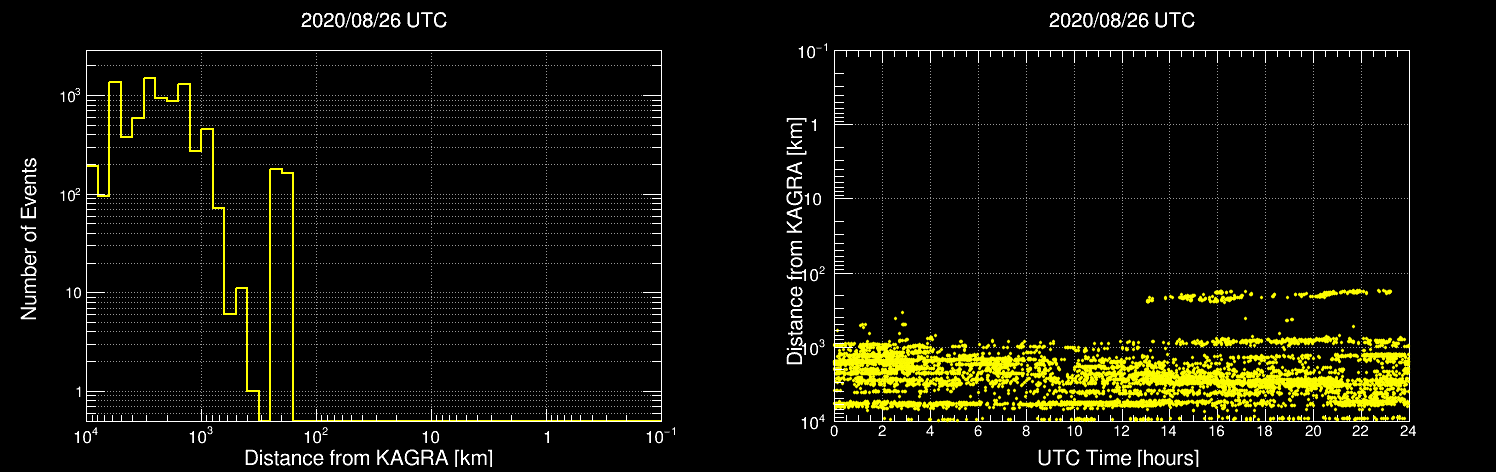Click the 0 hour tick on UTC Time axis
The height and width of the screenshot is (472, 1496).
(x=834, y=432)
